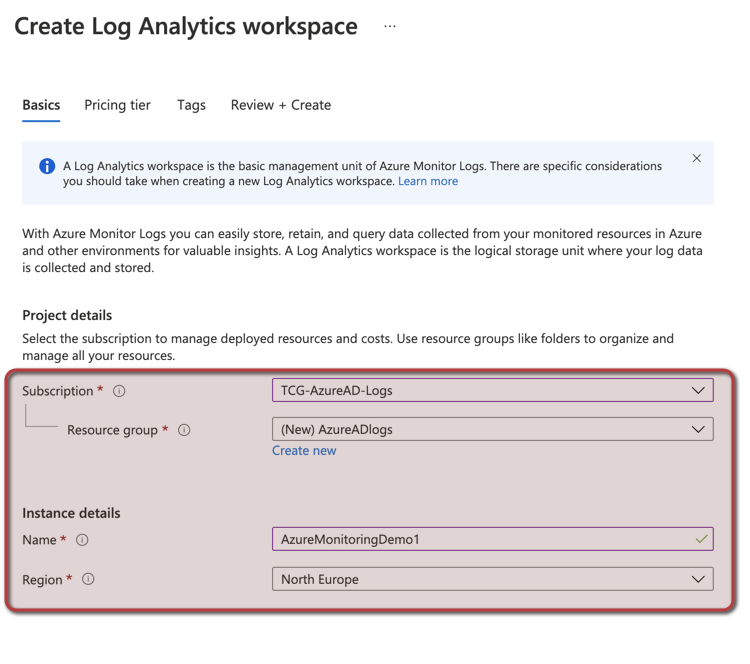Click the info icon next to Region
Viewport: 750px width, 664px height.
(x=88, y=579)
